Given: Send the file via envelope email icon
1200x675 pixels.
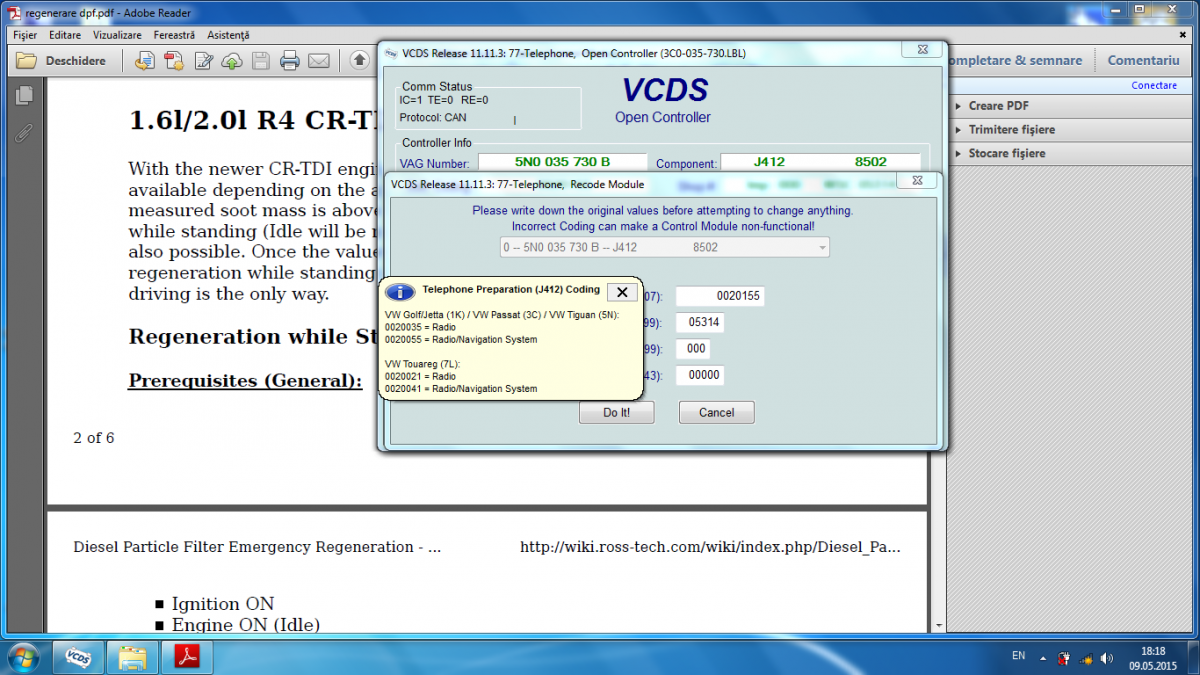Looking at the screenshot, I should click(319, 61).
